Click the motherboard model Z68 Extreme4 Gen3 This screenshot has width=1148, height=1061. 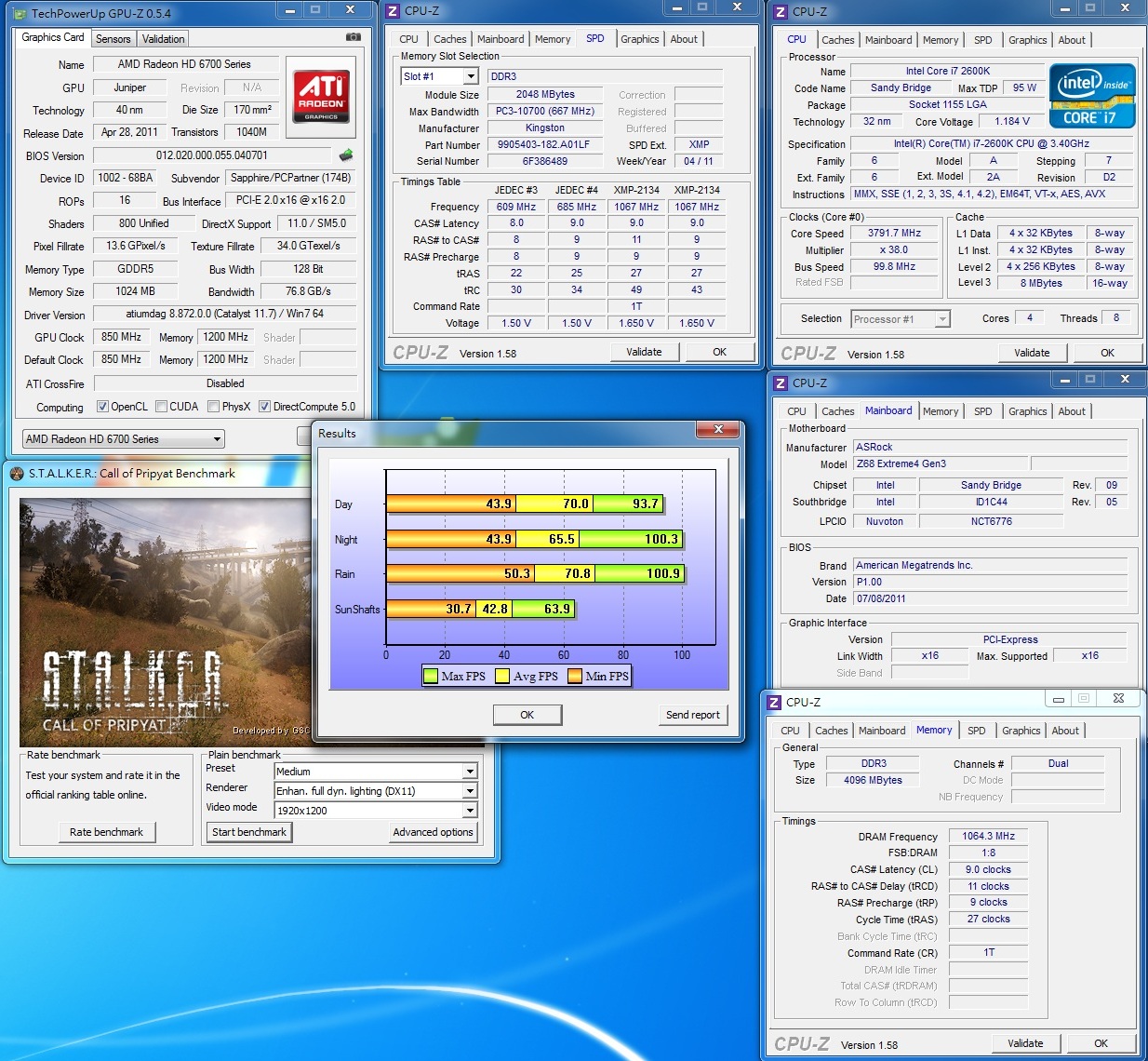click(941, 463)
